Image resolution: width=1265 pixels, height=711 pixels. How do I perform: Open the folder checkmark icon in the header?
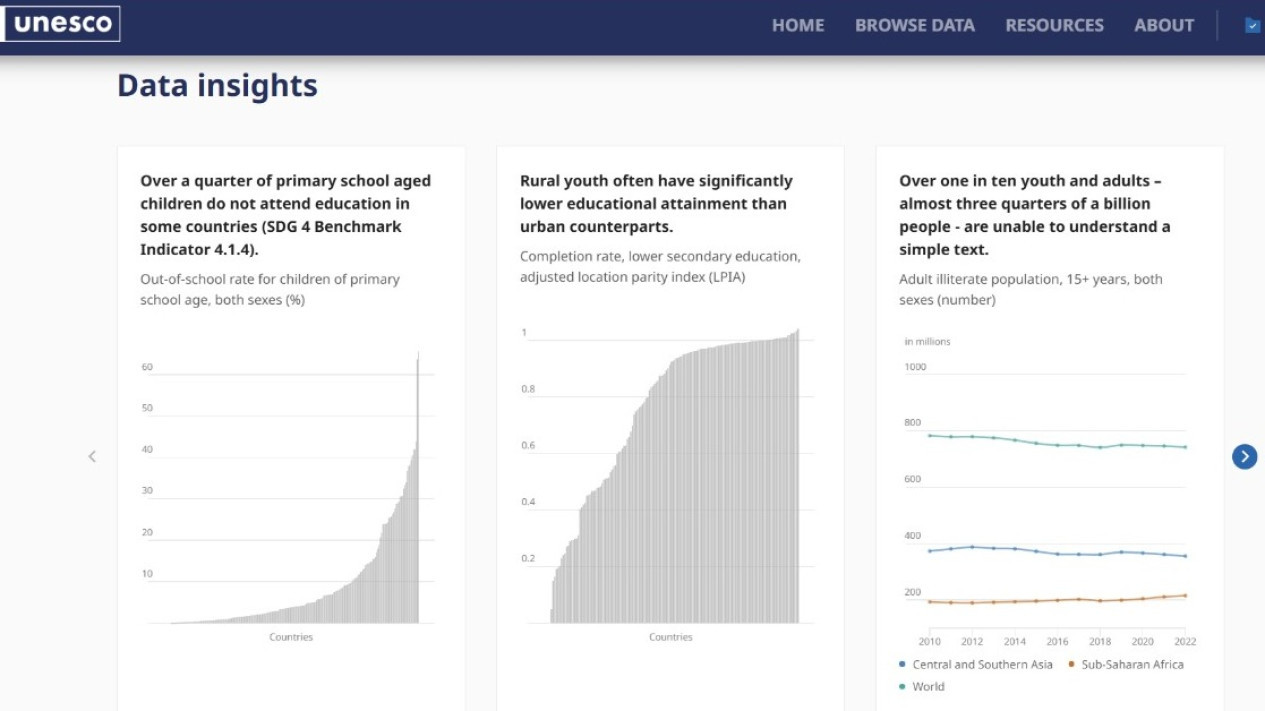click(1252, 25)
